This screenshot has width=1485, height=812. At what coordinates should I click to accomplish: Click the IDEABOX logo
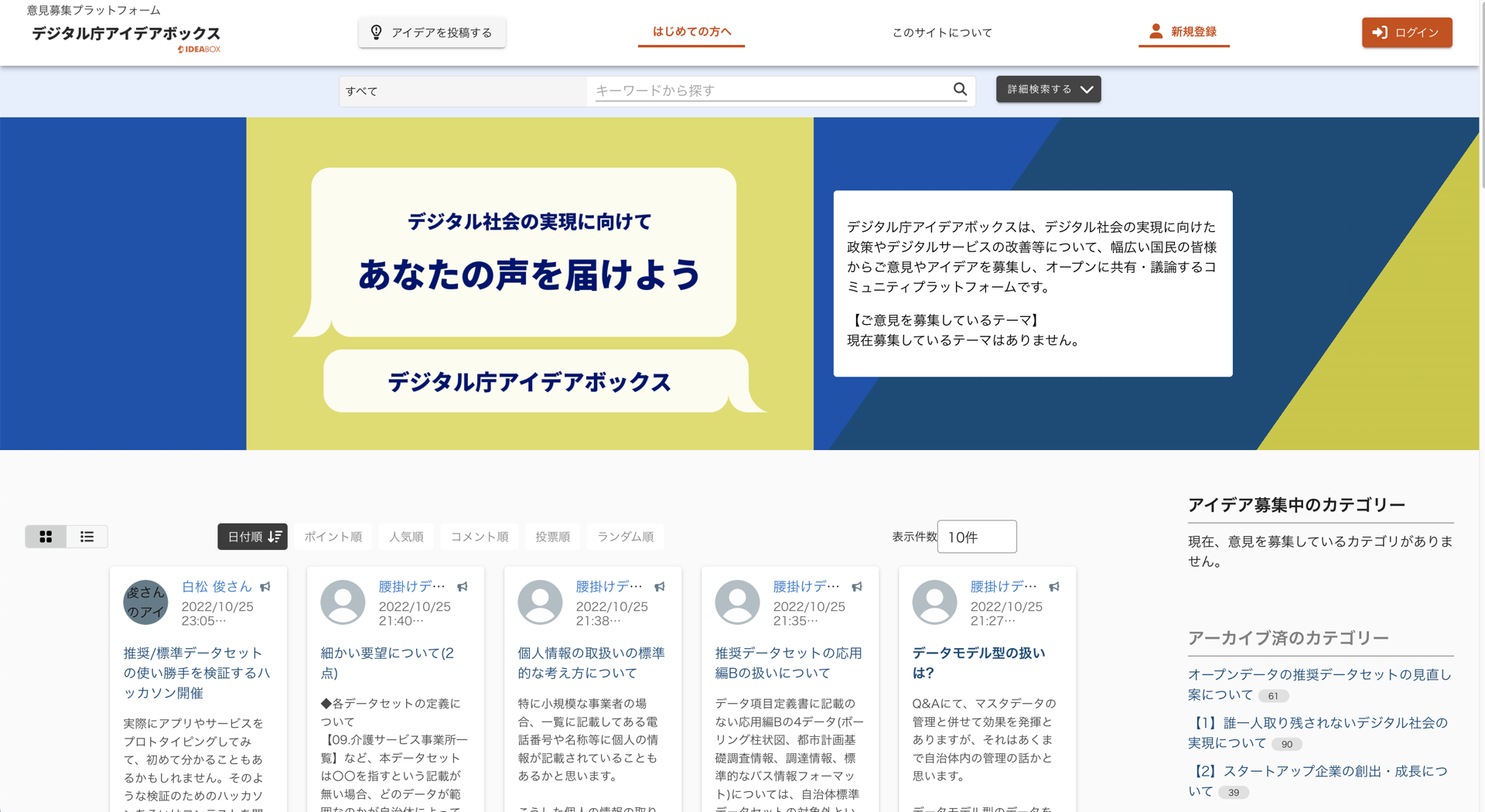click(200, 47)
